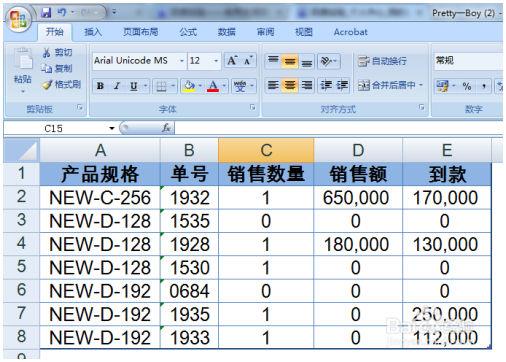Open the underline style dropdown arrow
This screenshot has width=506, height=362.
coord(145,86)
